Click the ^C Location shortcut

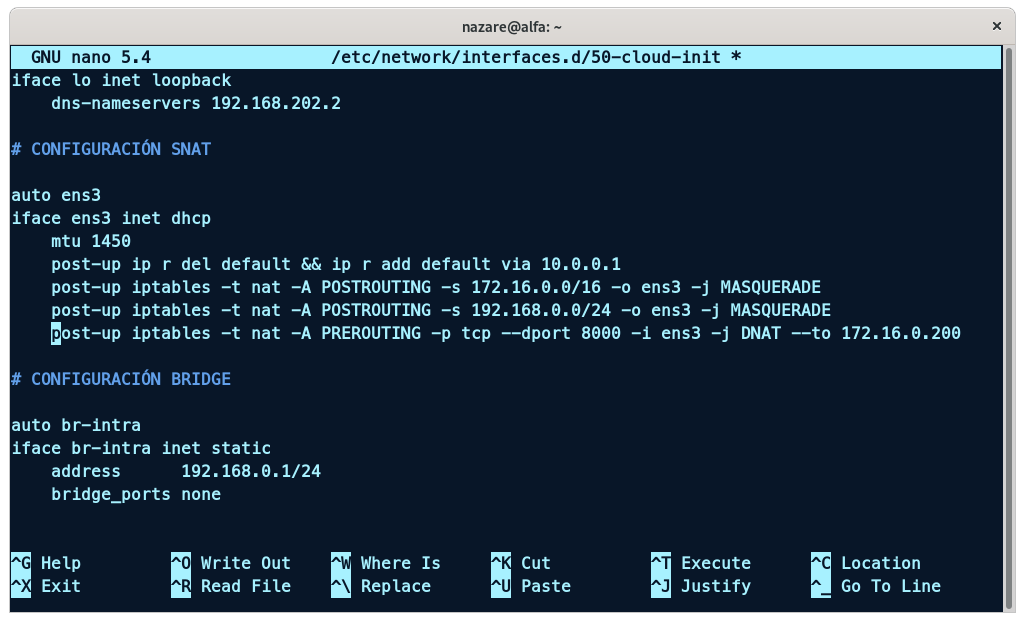(x=865, y=563)
